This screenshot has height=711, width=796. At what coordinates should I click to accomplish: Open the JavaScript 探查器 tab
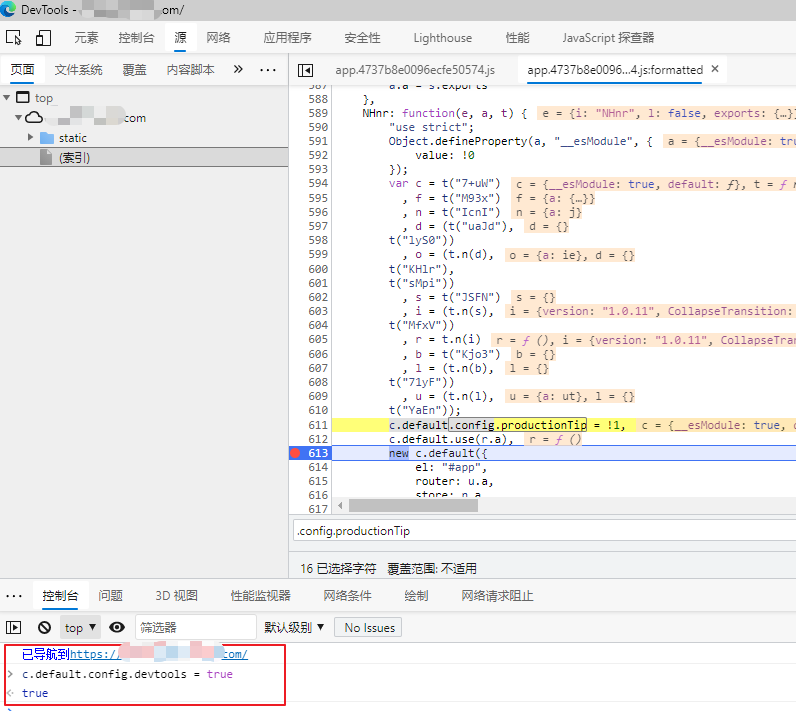[x=608, y=38]
